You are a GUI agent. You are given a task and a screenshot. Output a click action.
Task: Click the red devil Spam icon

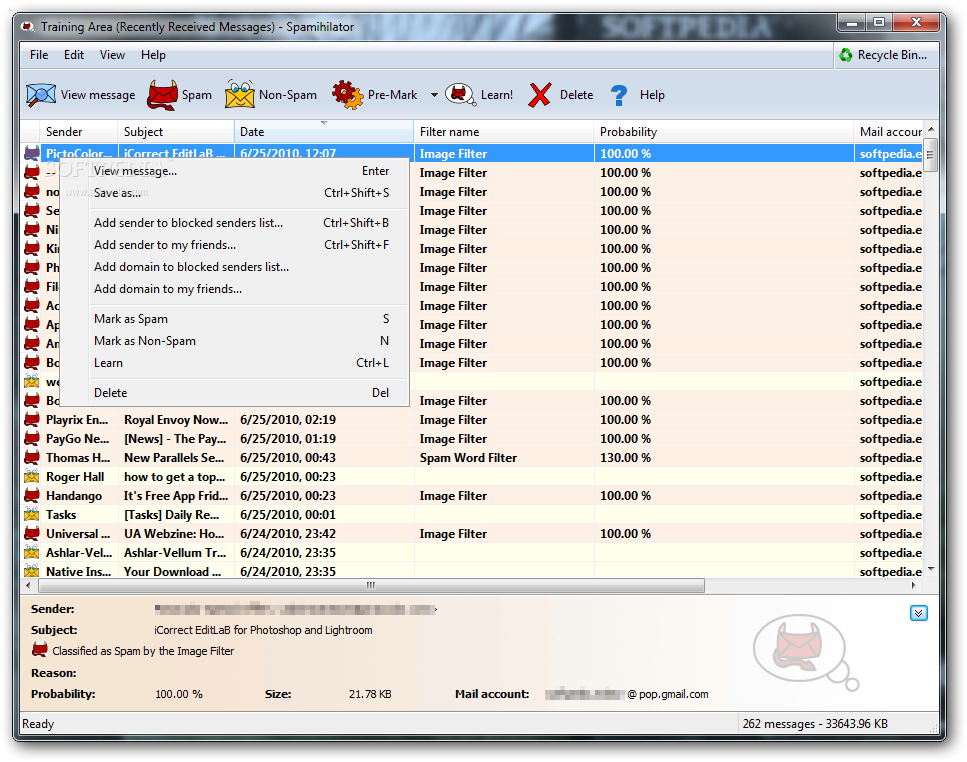tap(162, 95)
